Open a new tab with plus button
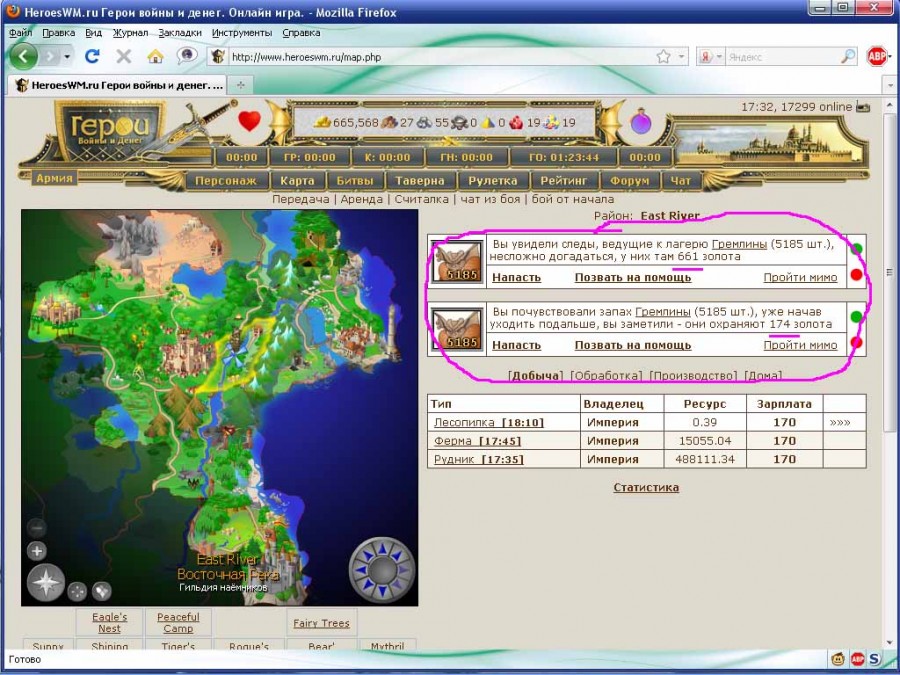 (240, 85)
